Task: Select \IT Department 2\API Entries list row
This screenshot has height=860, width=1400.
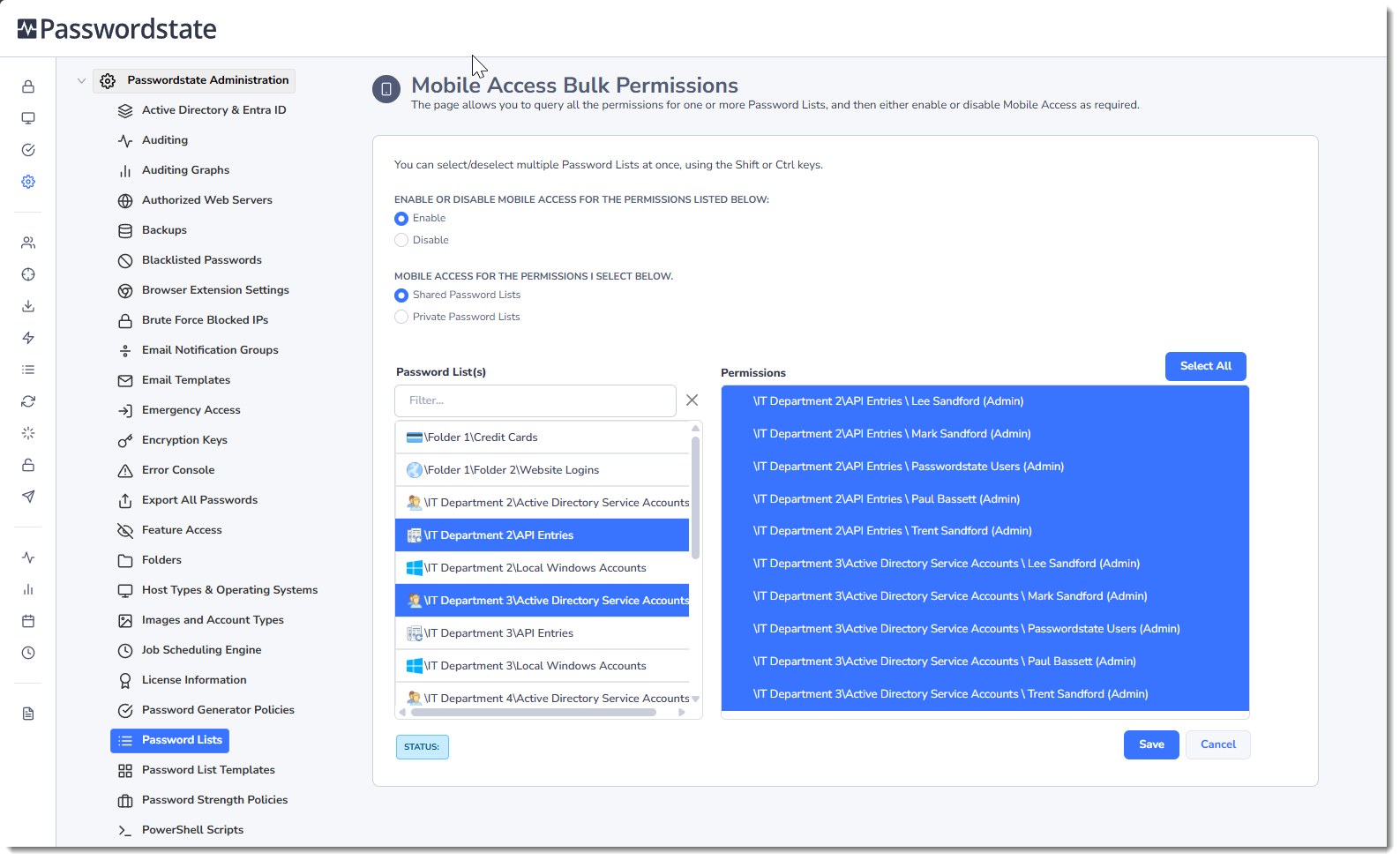Action: pos(543,535)
